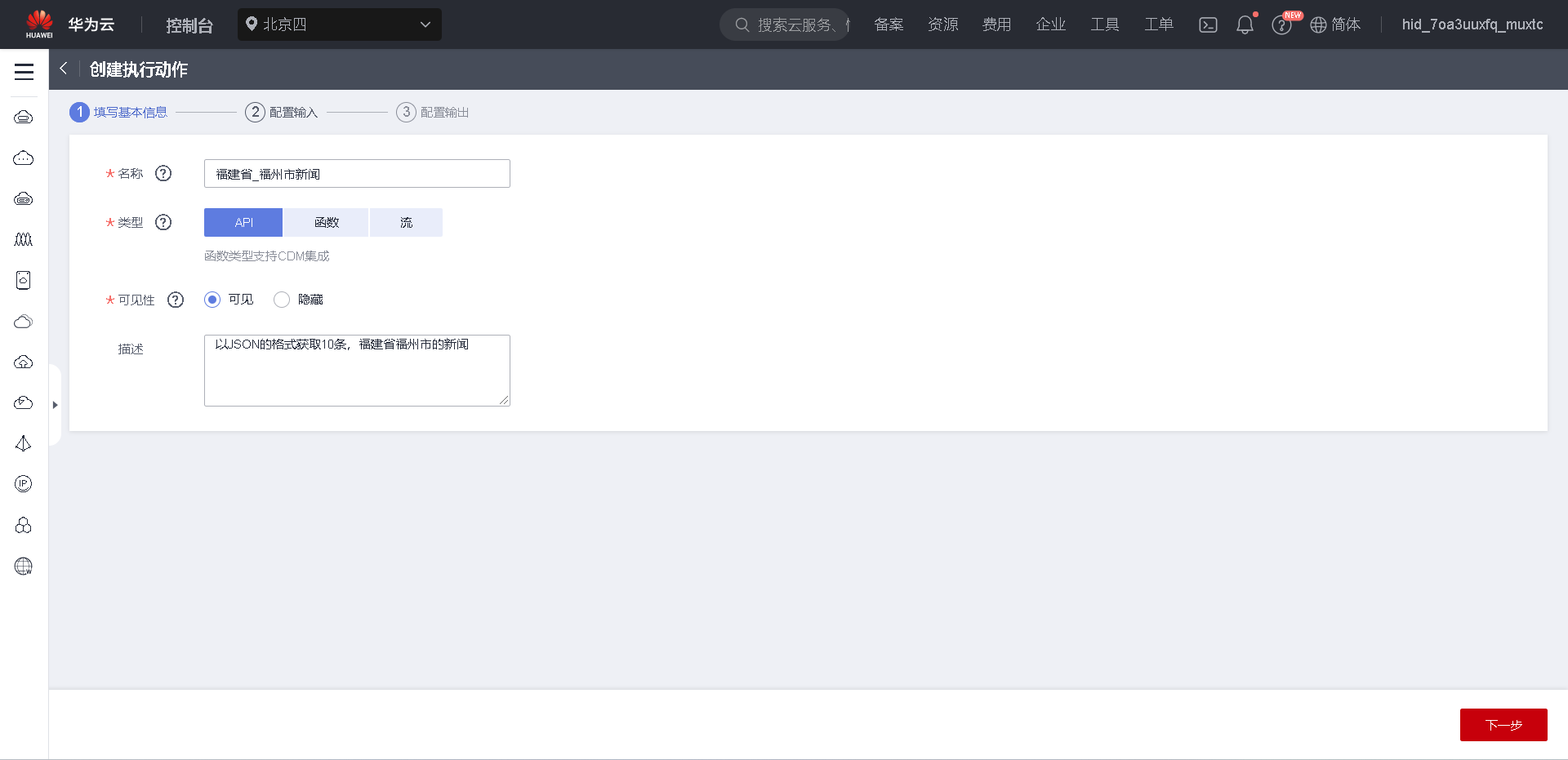Open the hid_7oa3uuxfq_muxtc account menu
Screen dimensions: 1568x760
(1472, 24)
